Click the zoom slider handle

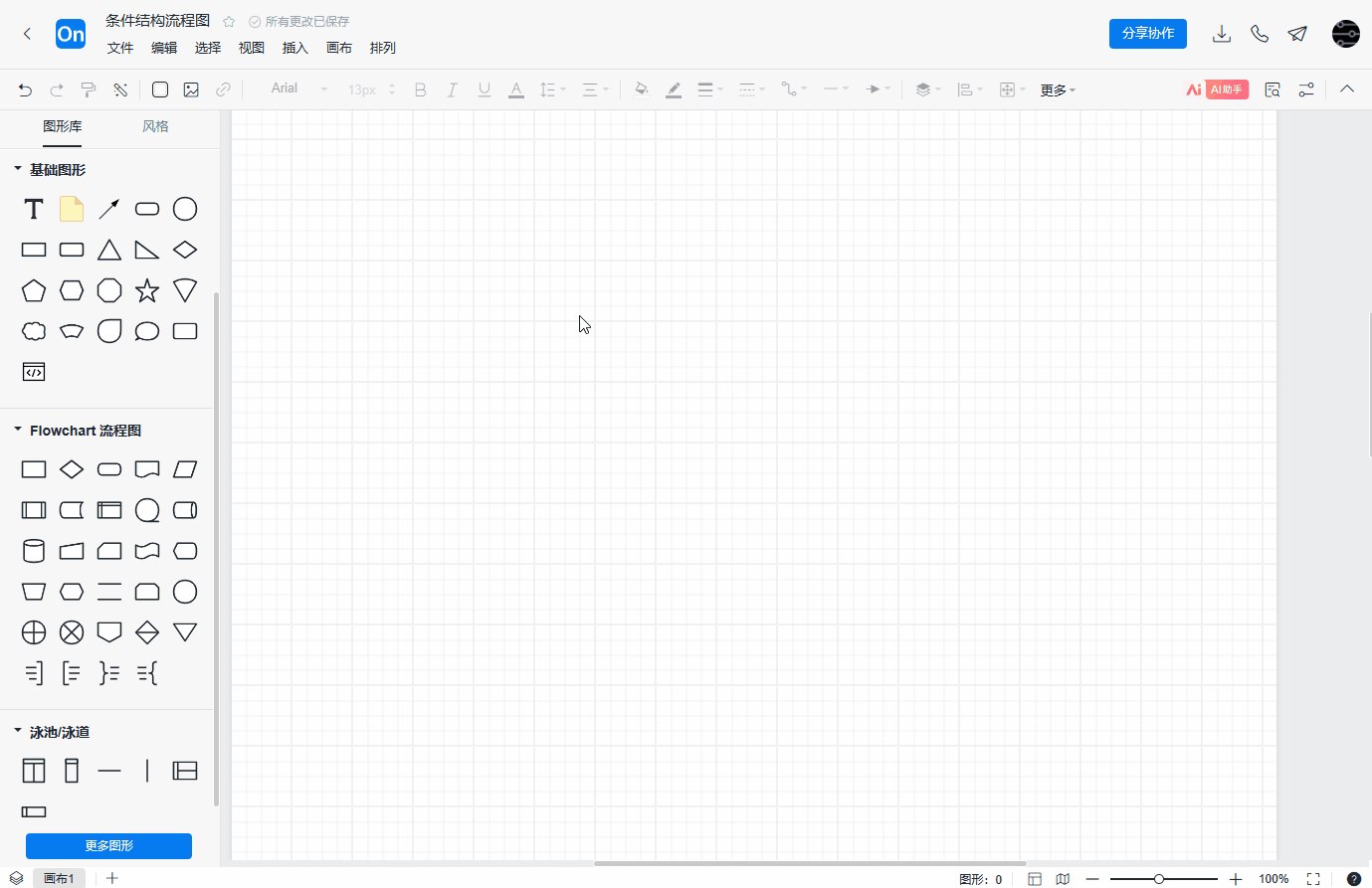coord(1159,879)
